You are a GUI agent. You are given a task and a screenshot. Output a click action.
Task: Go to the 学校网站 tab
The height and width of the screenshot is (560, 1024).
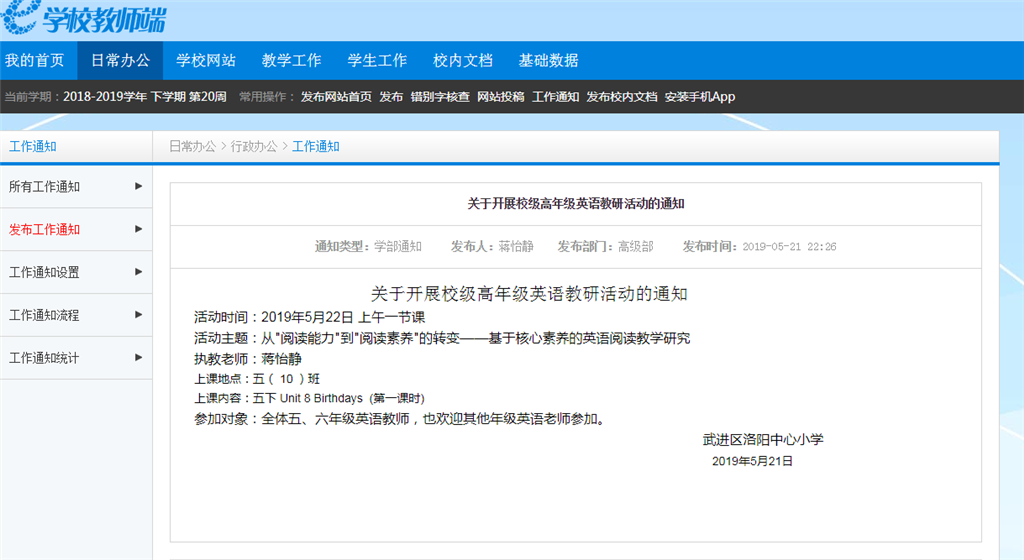(206, 61)
